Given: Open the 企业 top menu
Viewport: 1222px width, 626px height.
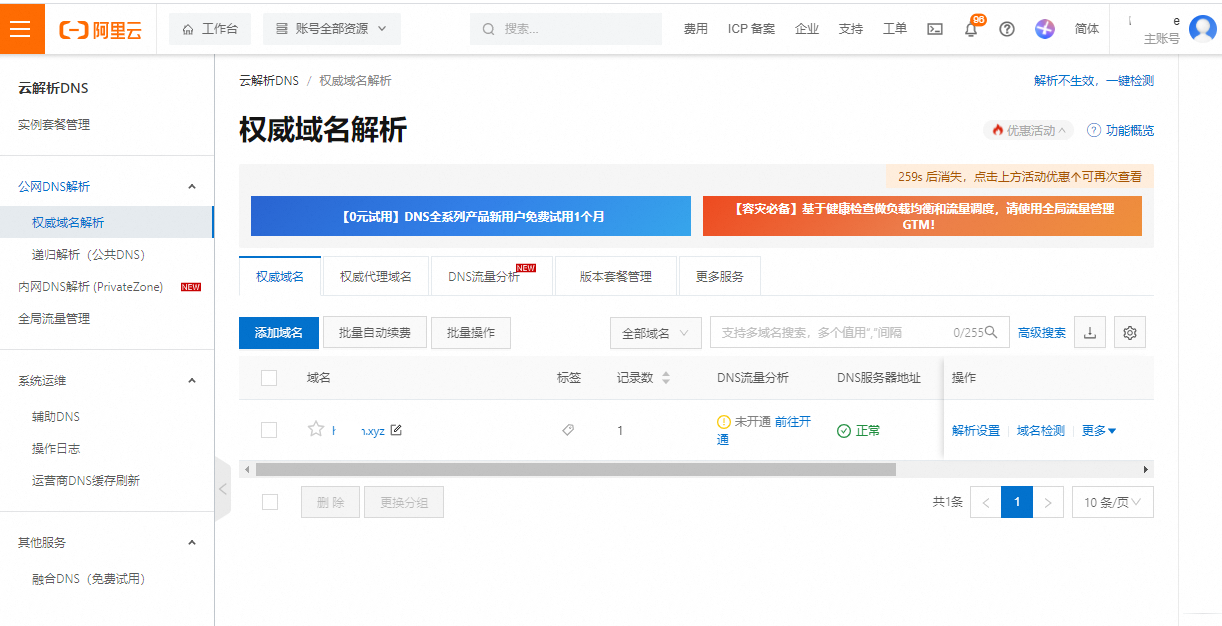Looking at the screenshot, I should click(x=807, y=29).
